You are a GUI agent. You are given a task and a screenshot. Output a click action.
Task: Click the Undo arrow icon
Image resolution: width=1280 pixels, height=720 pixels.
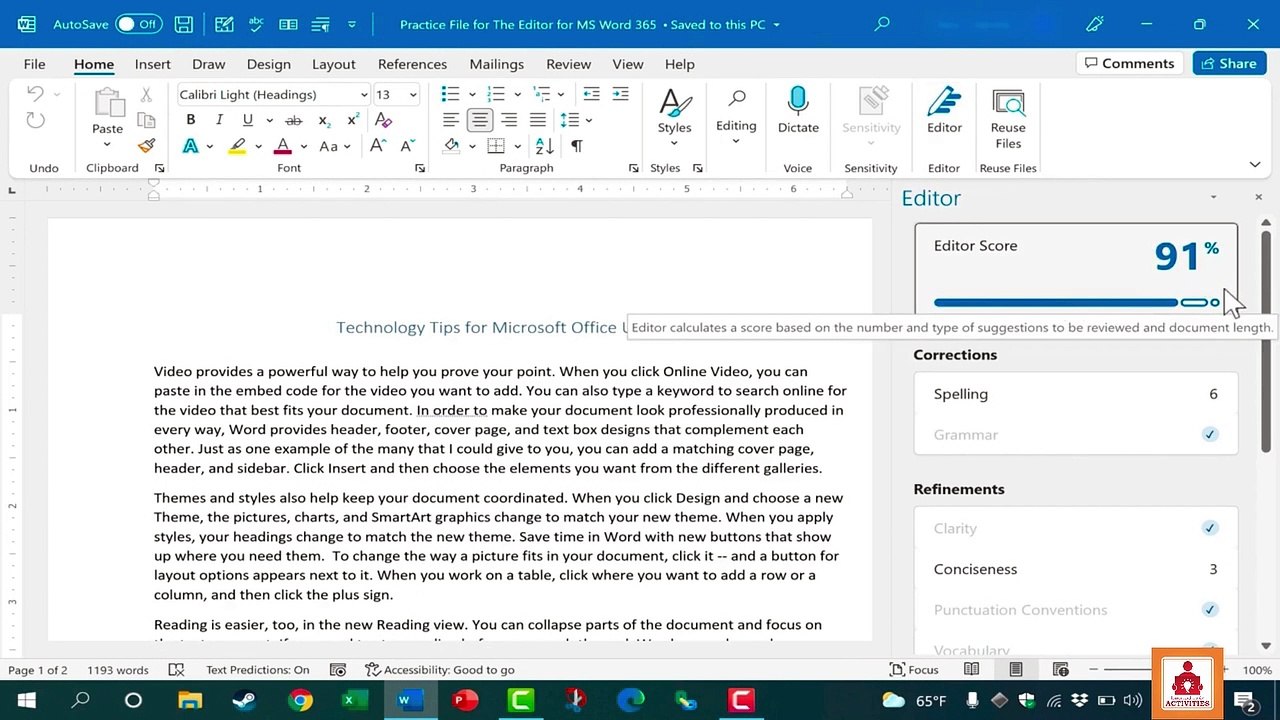(x=35, y=94)
